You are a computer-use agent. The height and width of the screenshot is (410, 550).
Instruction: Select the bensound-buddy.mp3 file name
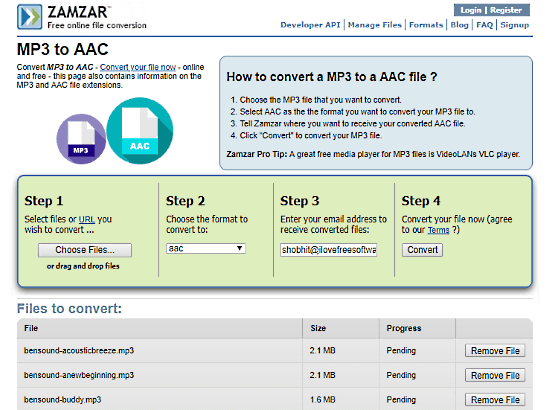click(x=62, y=400)
